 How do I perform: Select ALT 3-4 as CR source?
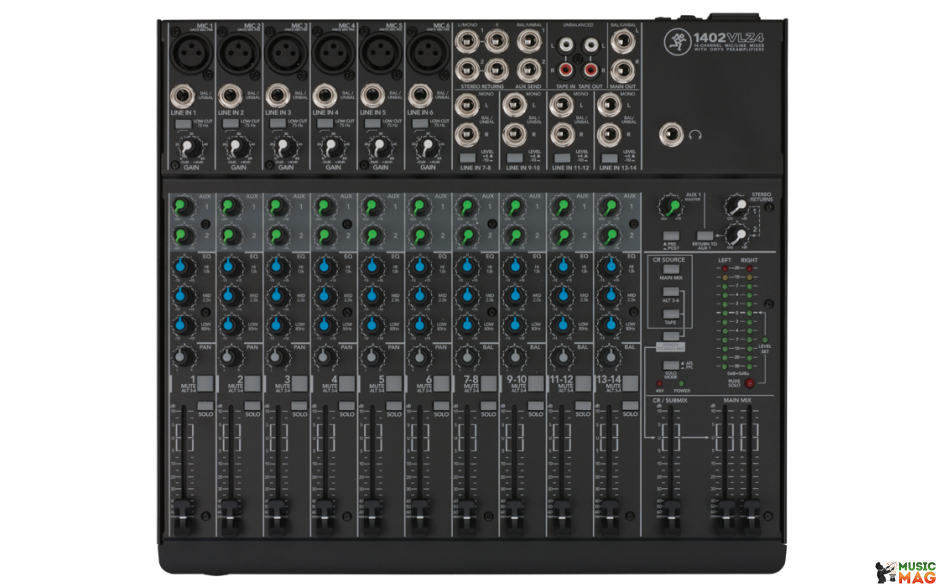[x=670, y=292]
